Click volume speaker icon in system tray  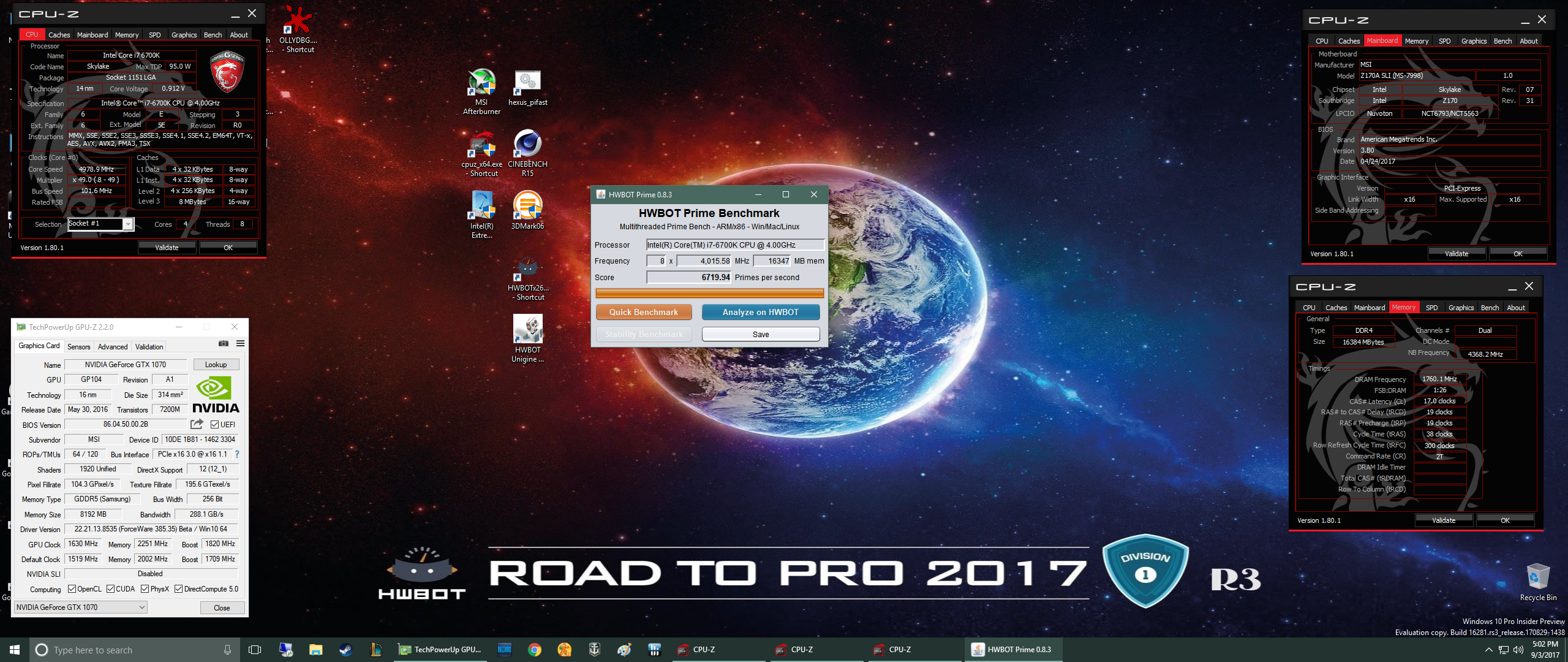pyautogui.click(x=1518, y=650)
